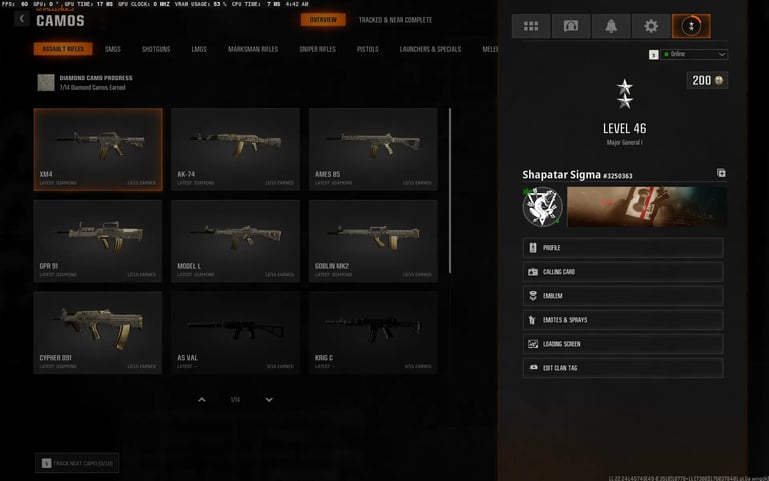
Task: Click the player emblem image
Action: pyautogui.click(x=542, y=206)
